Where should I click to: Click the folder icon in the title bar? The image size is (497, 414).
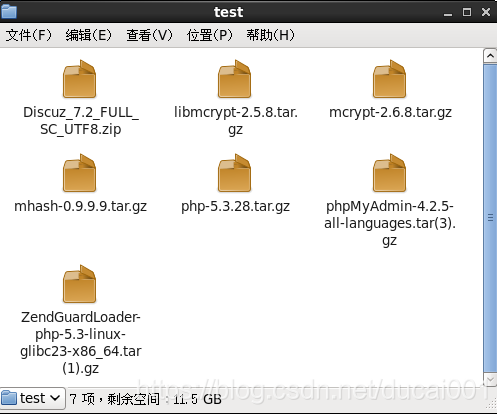9,12
